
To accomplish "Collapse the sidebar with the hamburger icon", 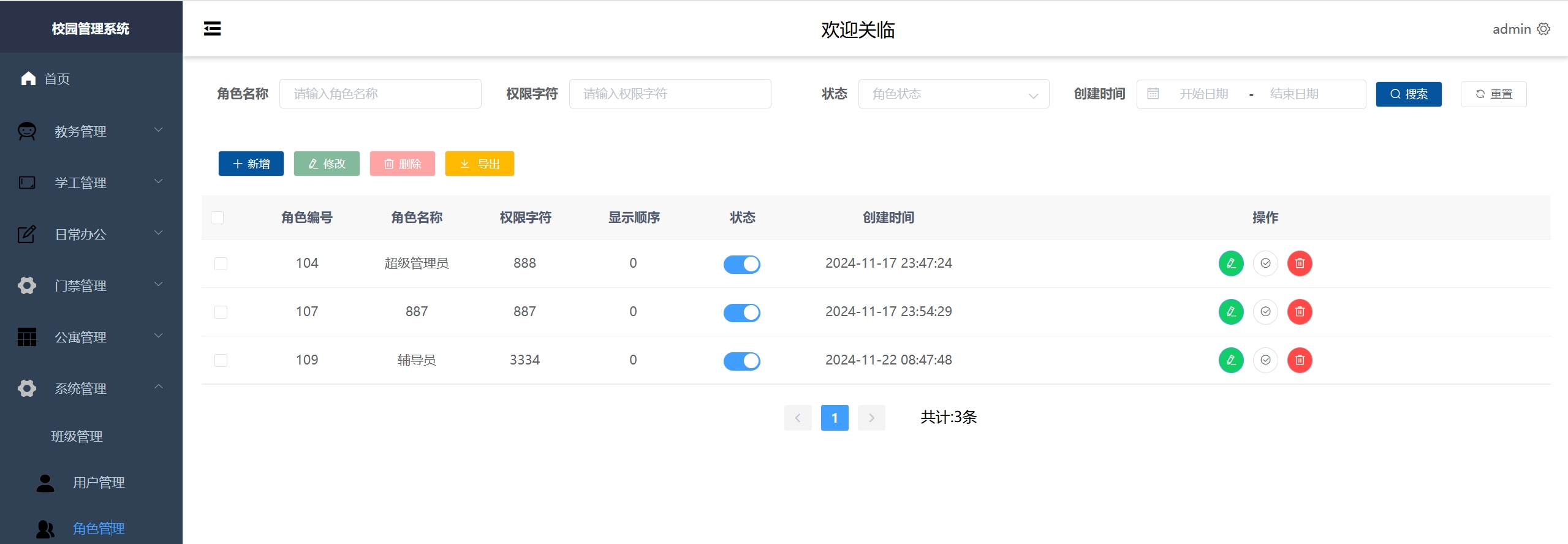I will click(x=212, y=29).
